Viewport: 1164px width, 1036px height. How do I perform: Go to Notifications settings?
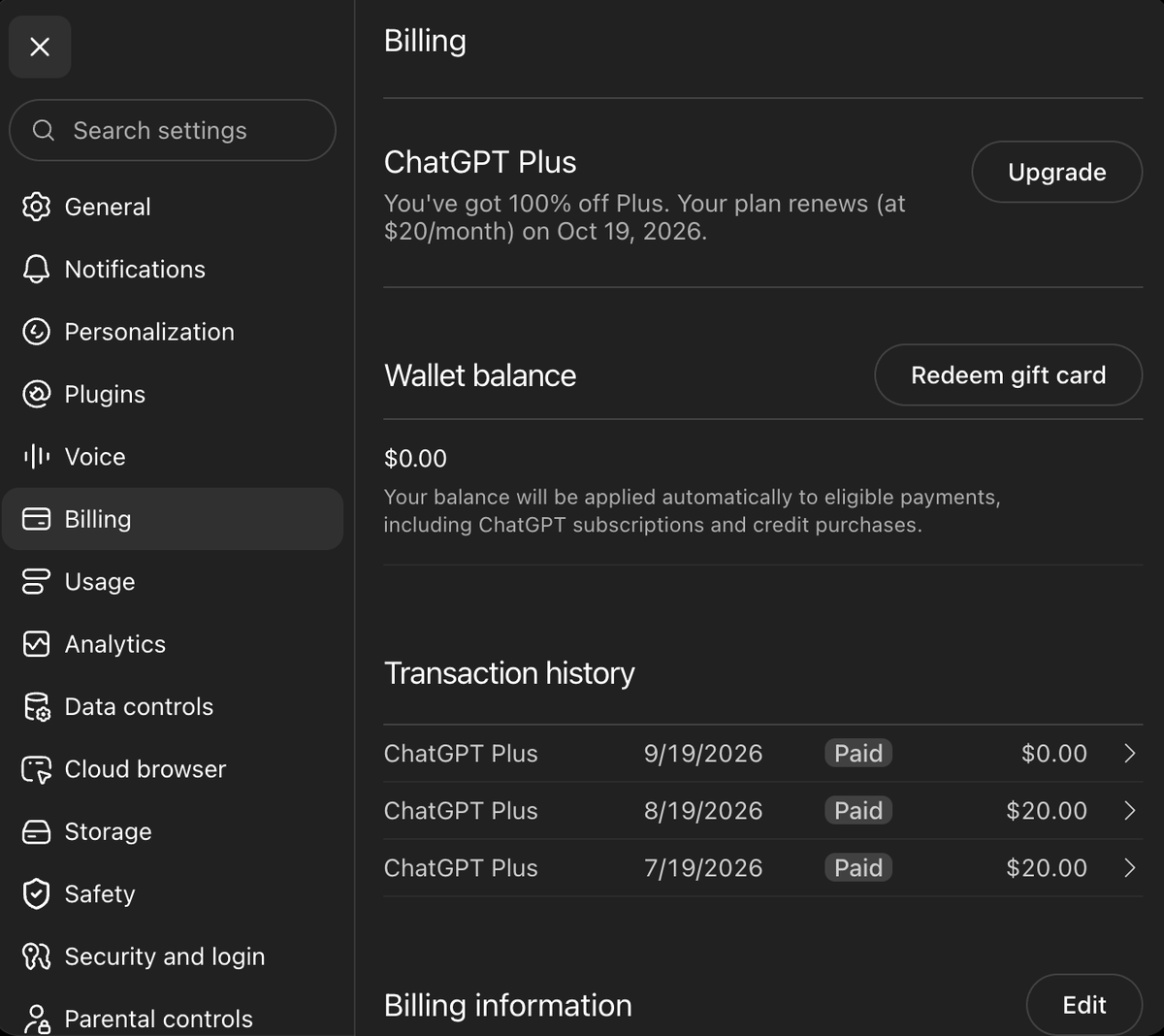(x=173, y=269)
